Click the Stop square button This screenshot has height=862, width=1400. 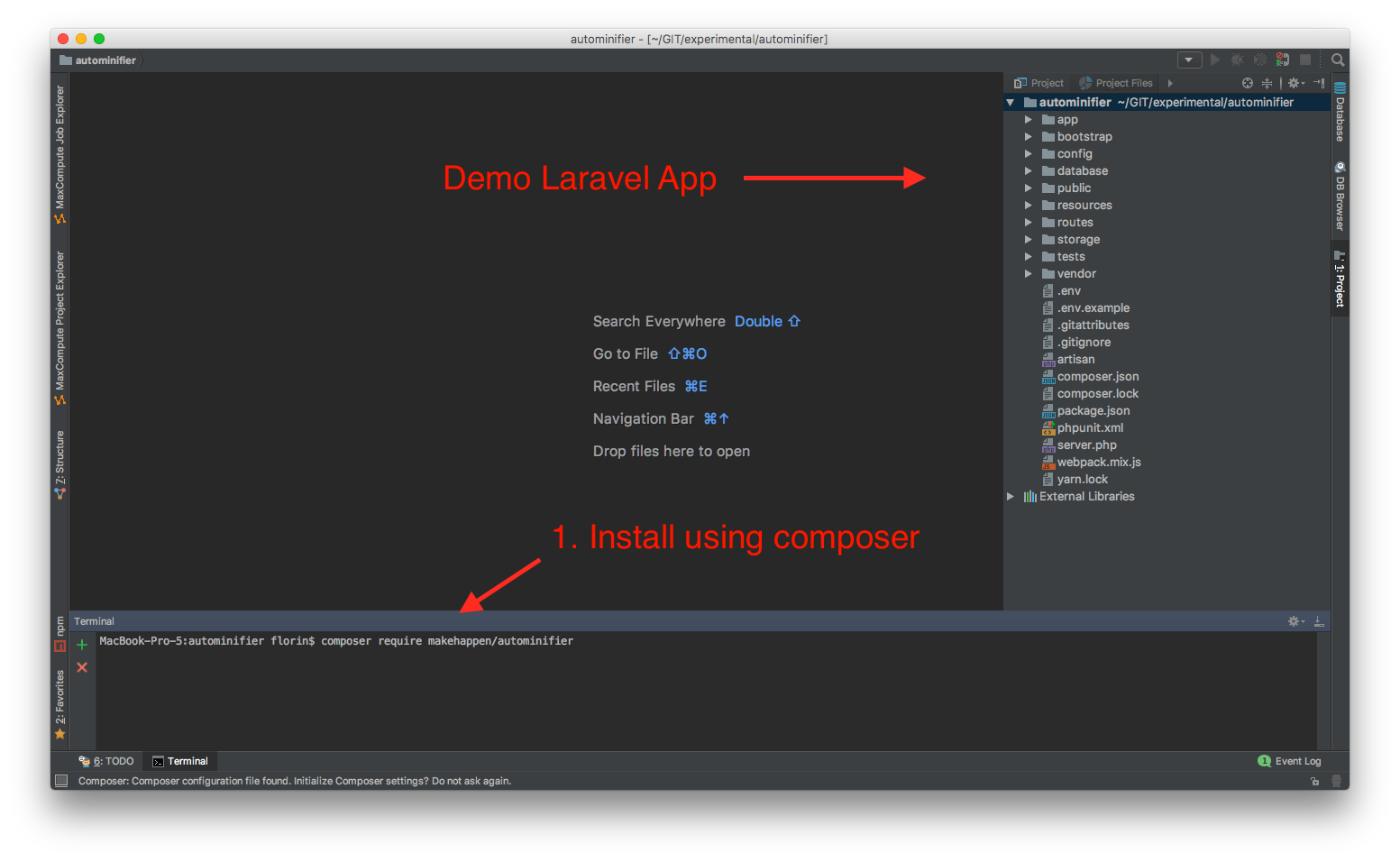pos(1304,60)
